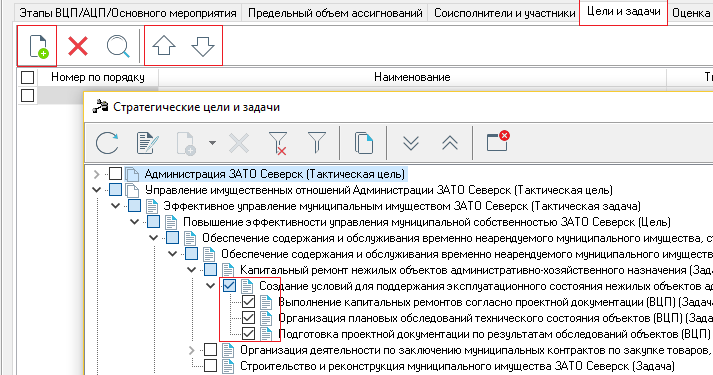
Task: Move row down with arrow icon
Action: [203, 46]
